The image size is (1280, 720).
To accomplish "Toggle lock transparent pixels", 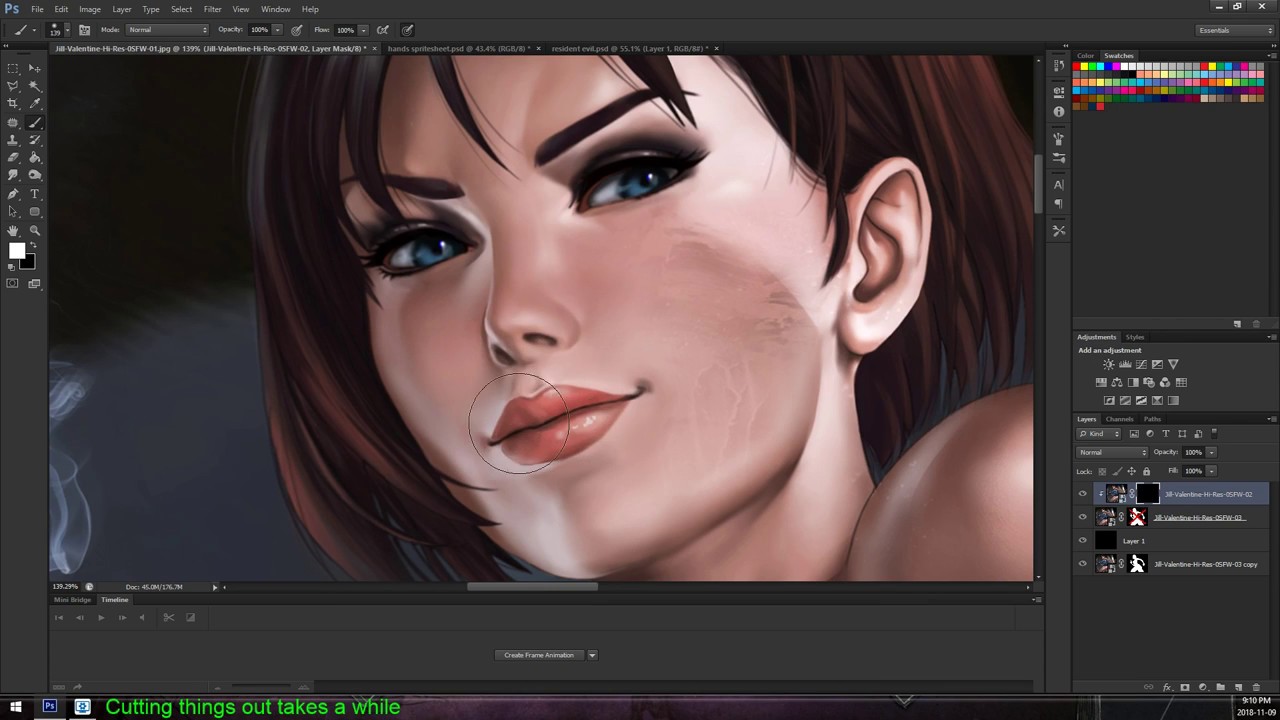I will [1102, 471].
